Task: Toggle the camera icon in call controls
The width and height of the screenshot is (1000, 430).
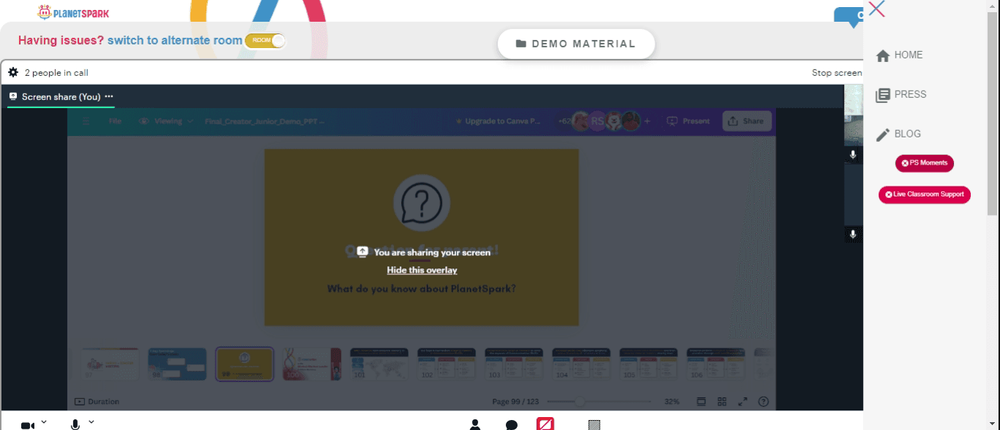Action: pos(27,424)
